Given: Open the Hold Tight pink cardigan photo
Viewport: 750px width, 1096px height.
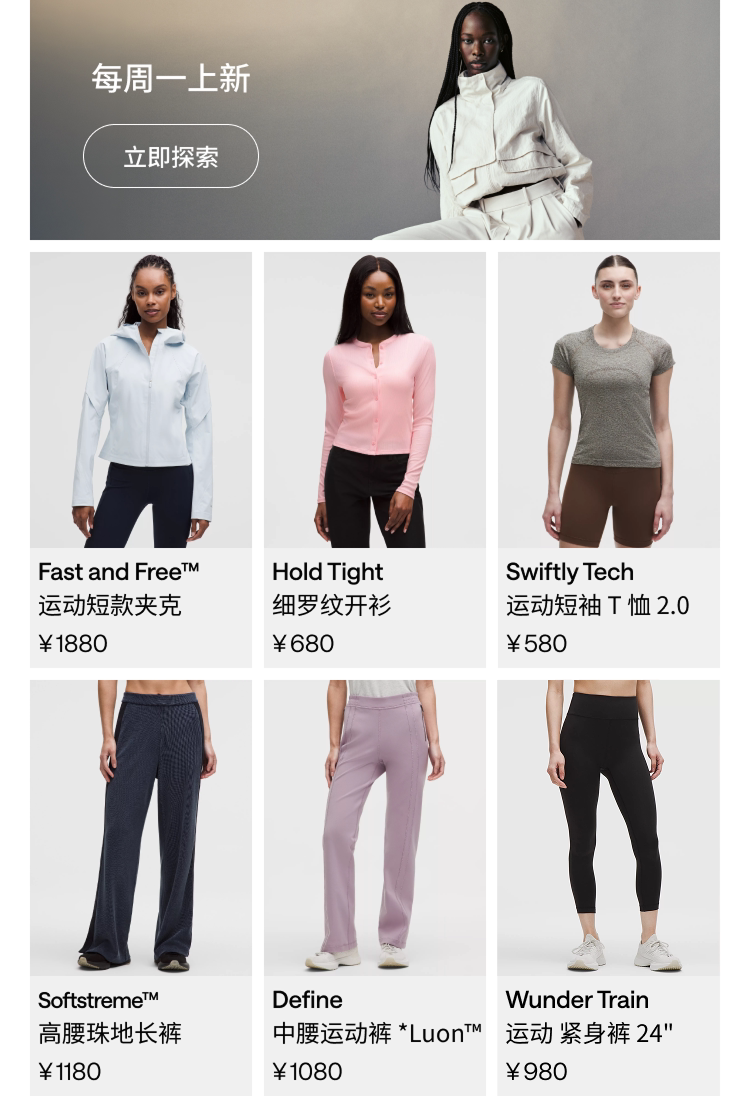Looking at the screenshot, I should 375,400.
